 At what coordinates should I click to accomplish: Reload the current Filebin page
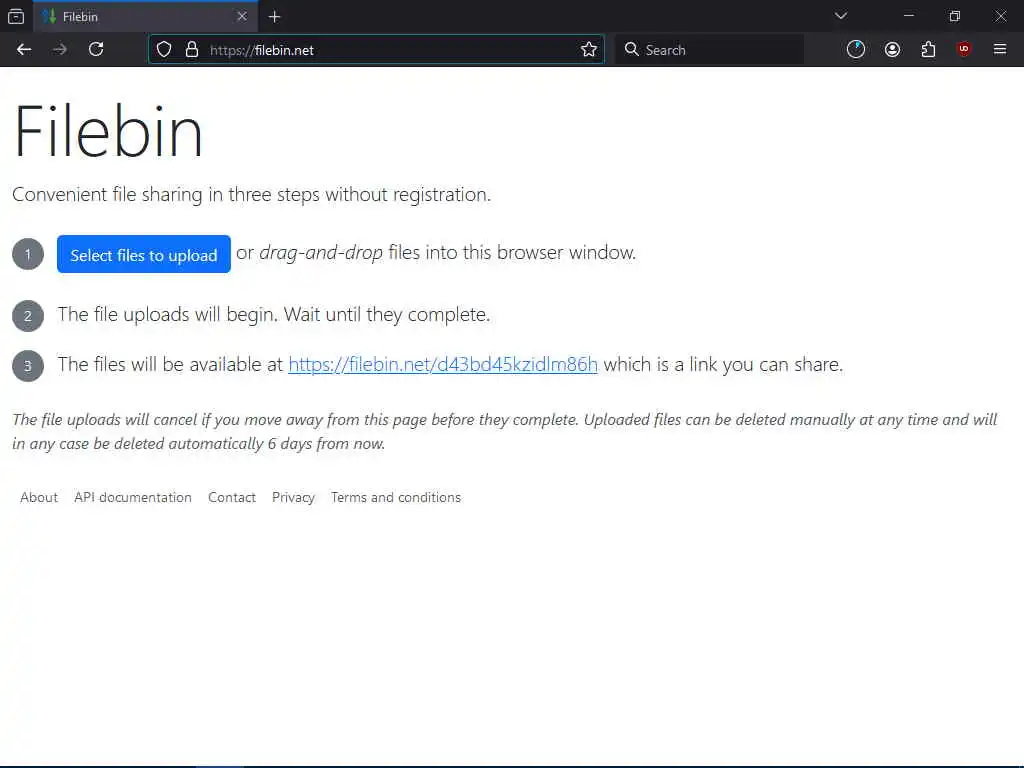click(96, 50)
